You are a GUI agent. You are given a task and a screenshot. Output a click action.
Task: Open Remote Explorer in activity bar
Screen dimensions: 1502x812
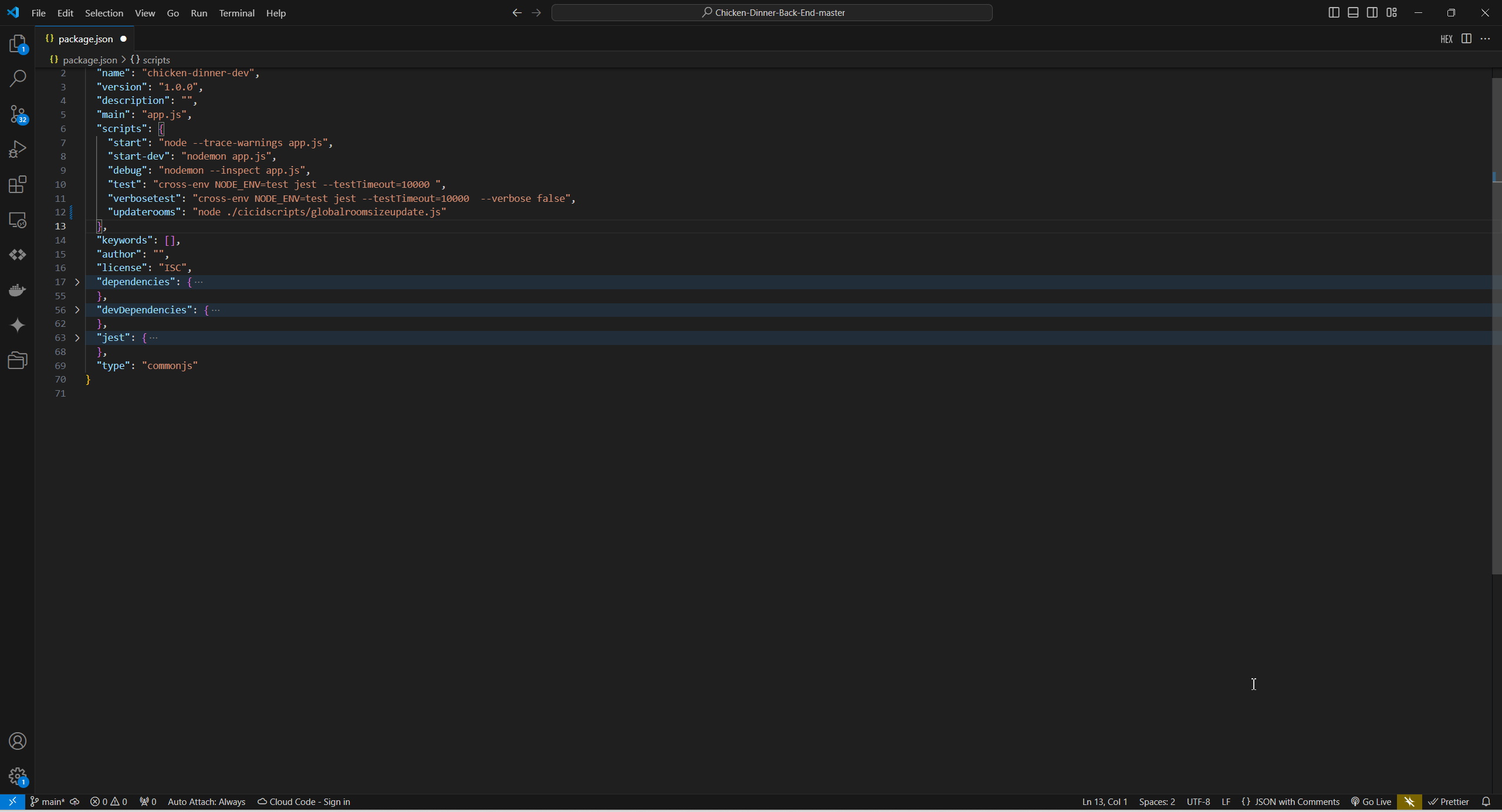pyautogui.click(x=18, y=220)
